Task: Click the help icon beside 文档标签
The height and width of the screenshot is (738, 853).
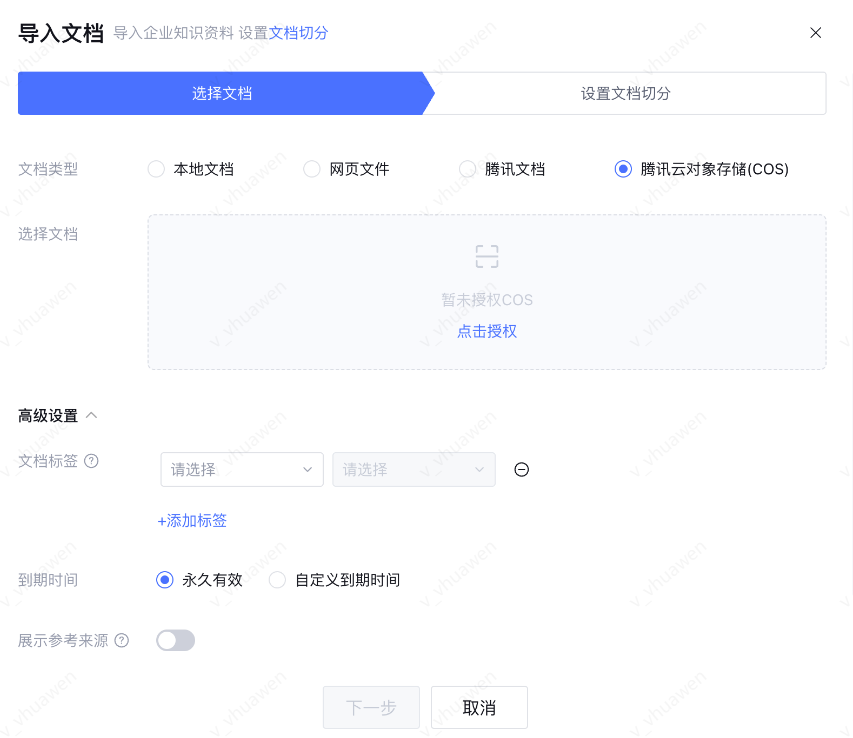Action: [x=92, y=461]
